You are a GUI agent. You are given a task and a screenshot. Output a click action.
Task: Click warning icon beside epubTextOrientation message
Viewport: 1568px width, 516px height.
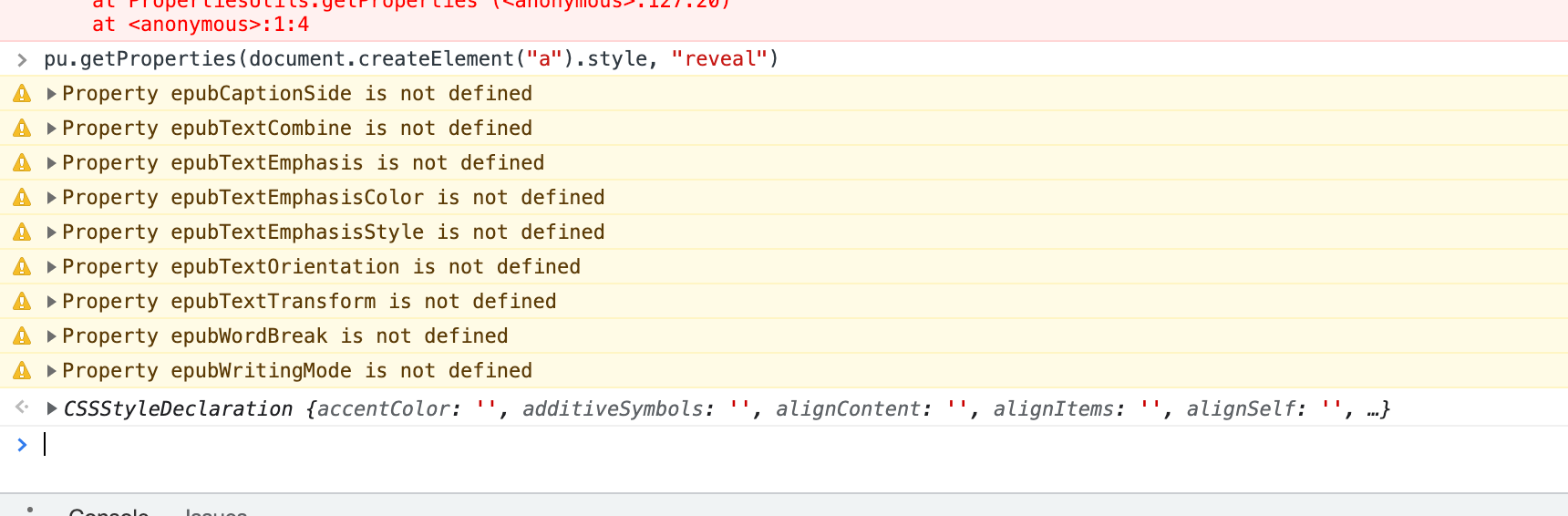22,267
